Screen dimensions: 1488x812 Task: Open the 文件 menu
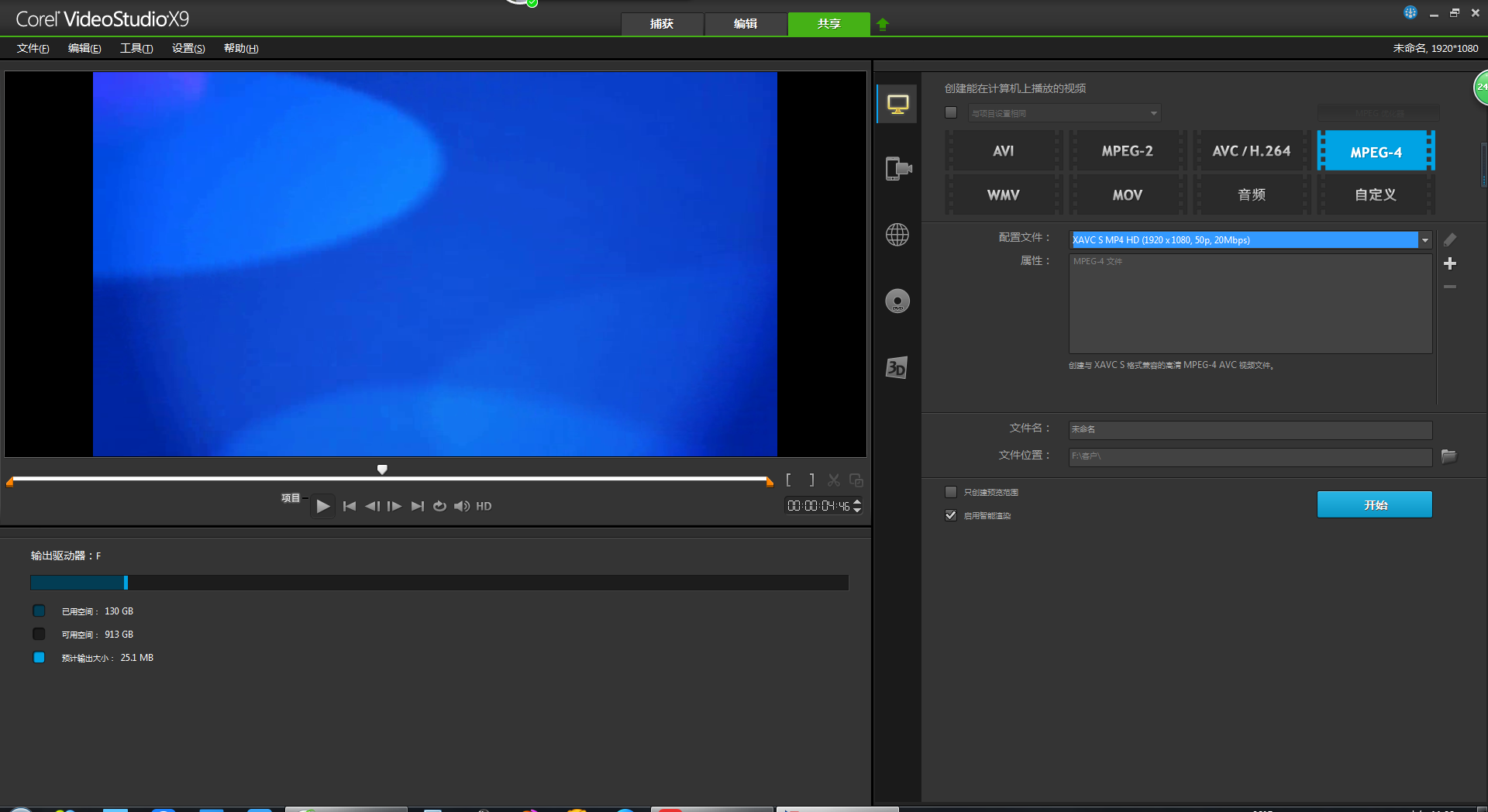[x=33, y=48]
